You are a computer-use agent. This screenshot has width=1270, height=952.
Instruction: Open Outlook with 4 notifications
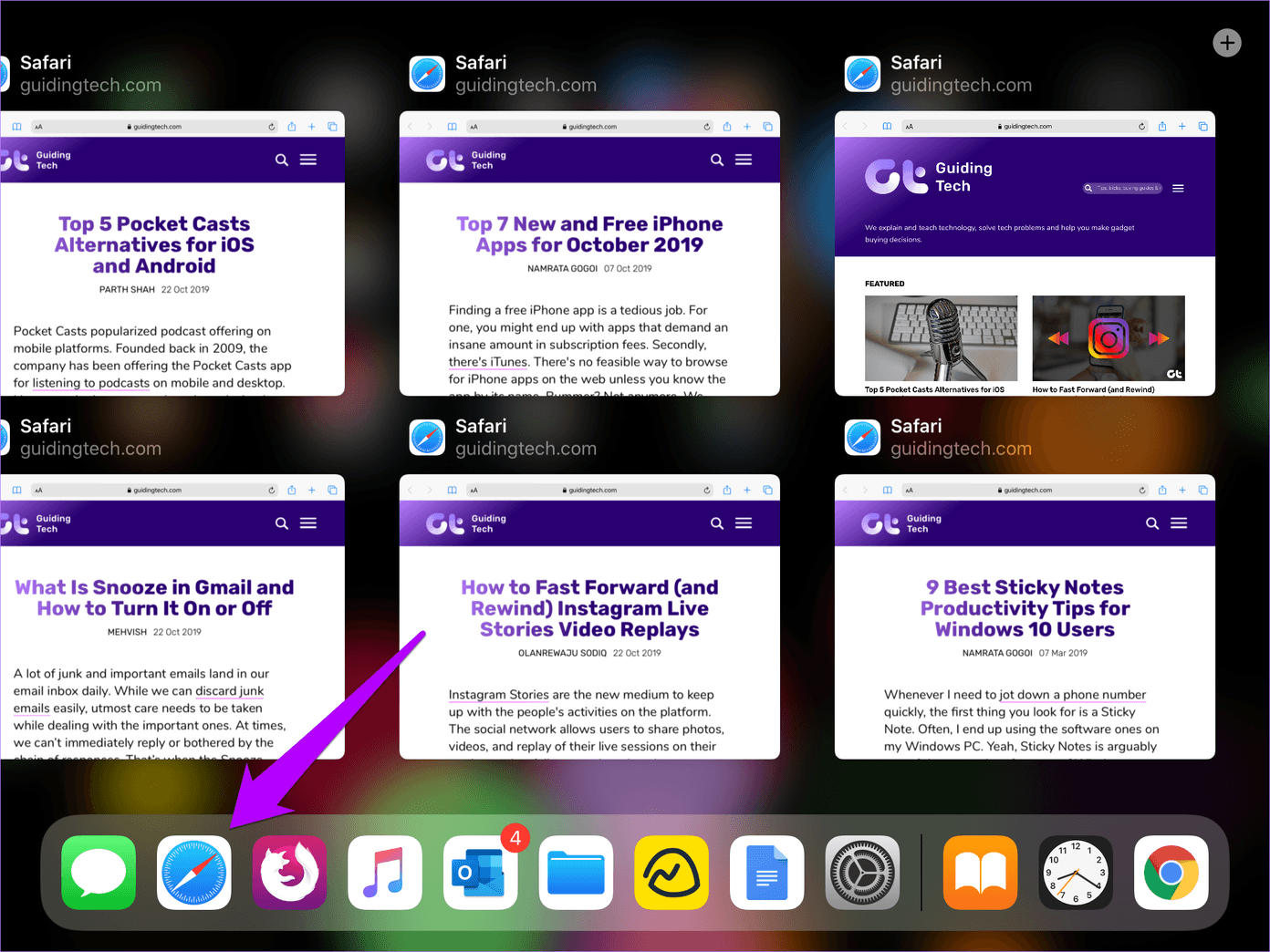click(x=481, y=873)
